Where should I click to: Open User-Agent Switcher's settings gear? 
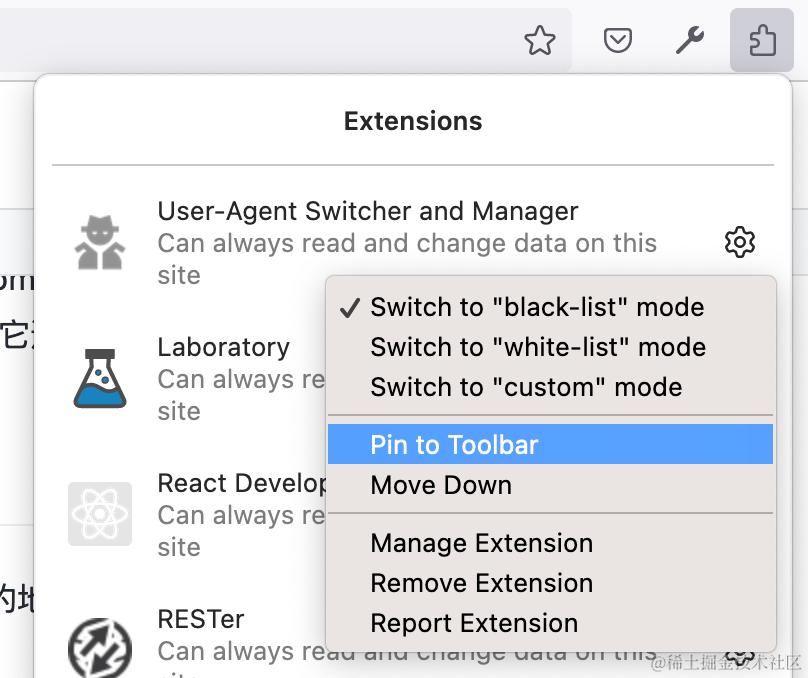point(740,242)
